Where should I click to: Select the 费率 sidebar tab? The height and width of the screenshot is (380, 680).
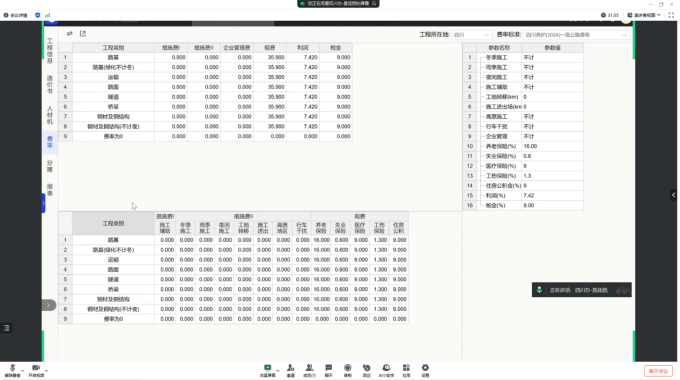(x=50, y=142)
